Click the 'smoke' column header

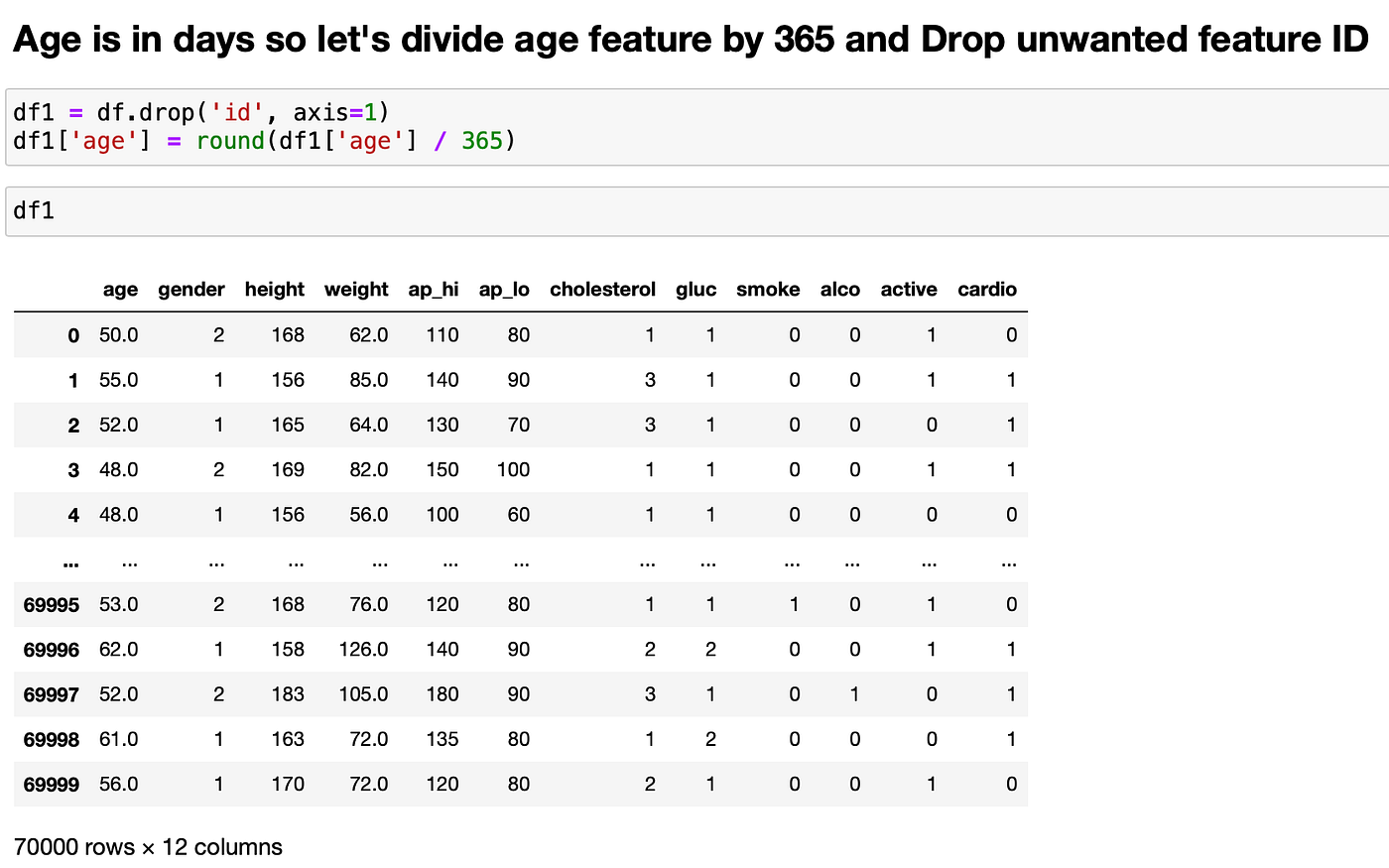[x=768, y=290]
